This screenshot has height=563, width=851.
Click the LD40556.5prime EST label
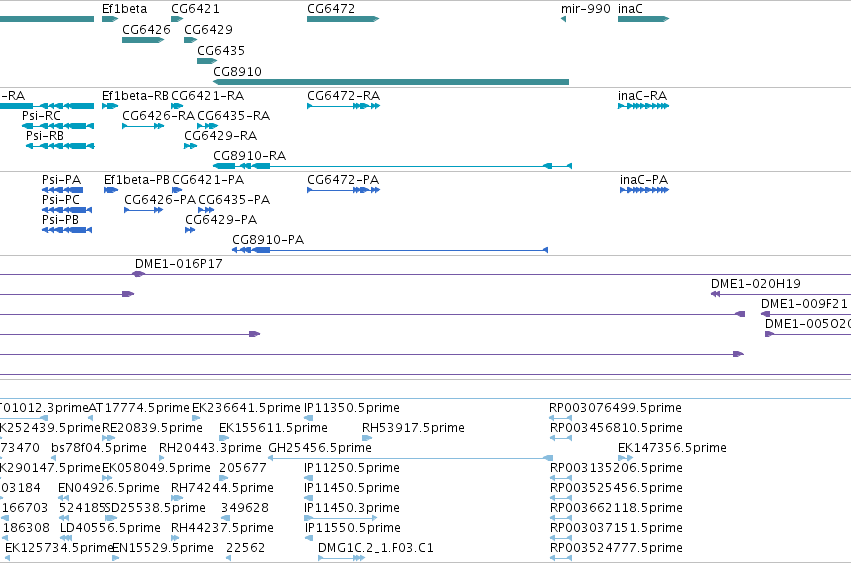pyautogui.click(x=110, y=528)
